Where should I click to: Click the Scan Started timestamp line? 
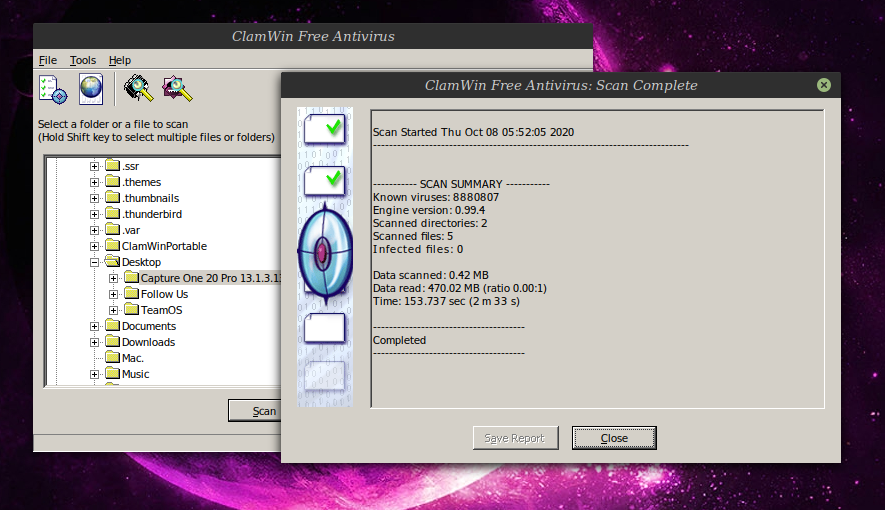(x=474, y=132)
